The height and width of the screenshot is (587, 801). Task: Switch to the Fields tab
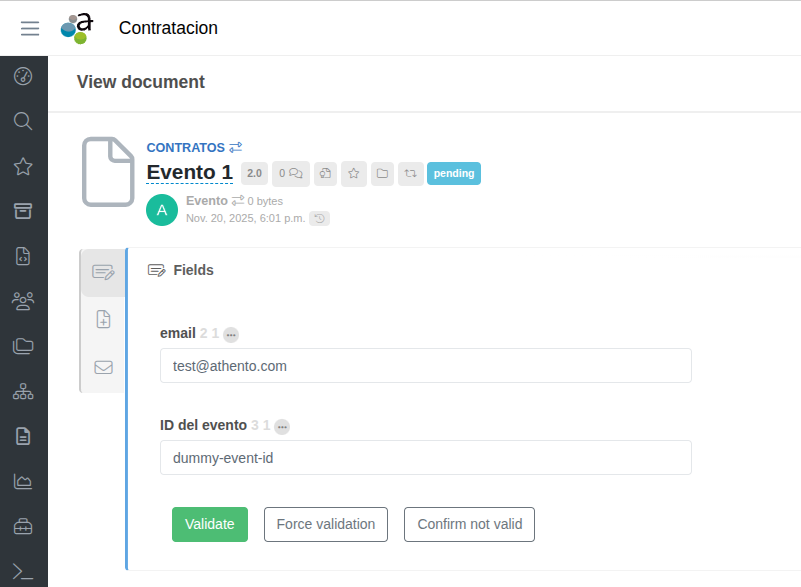pos(103,272)
